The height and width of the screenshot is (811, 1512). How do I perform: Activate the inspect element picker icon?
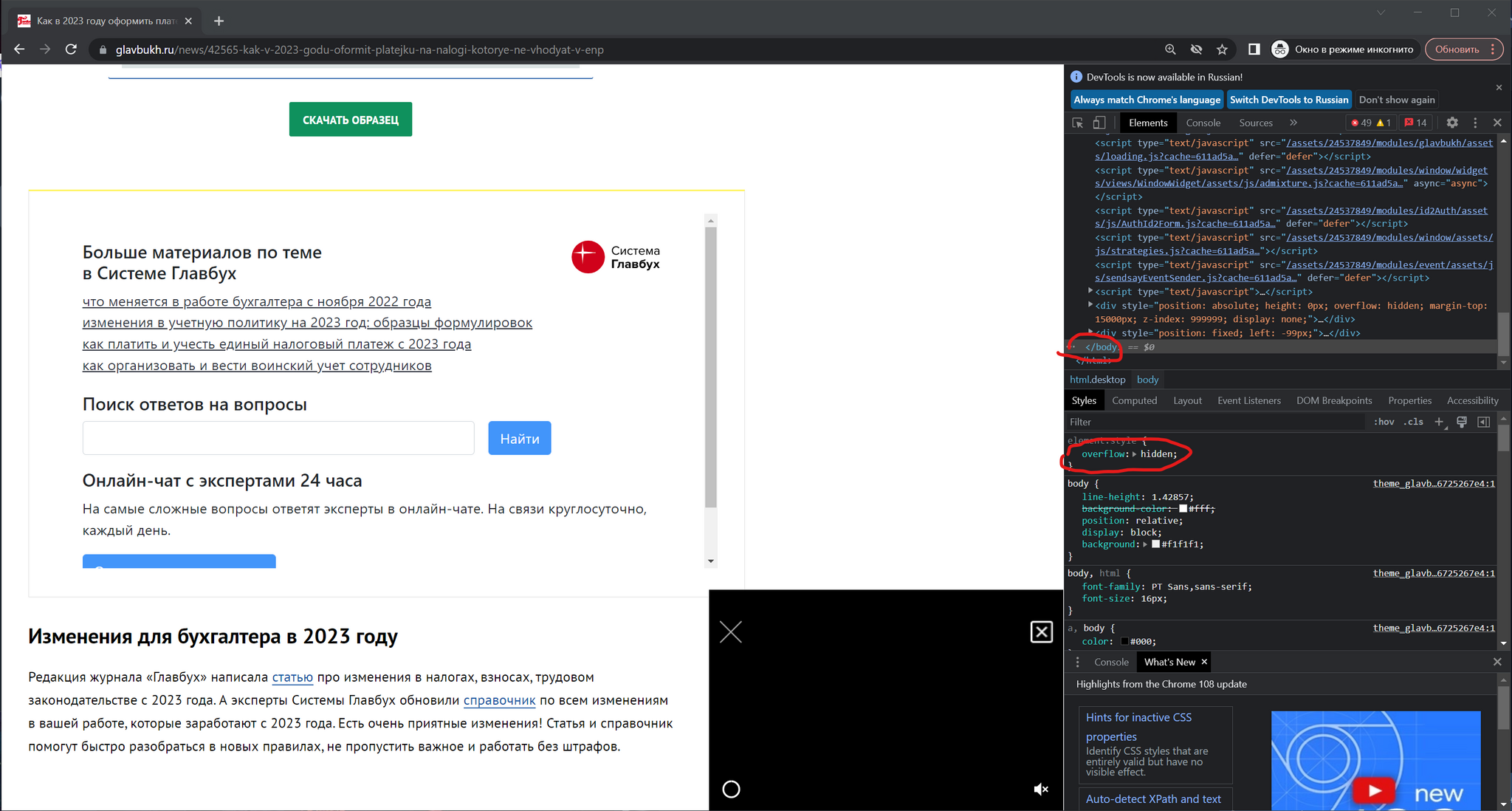1078,123
